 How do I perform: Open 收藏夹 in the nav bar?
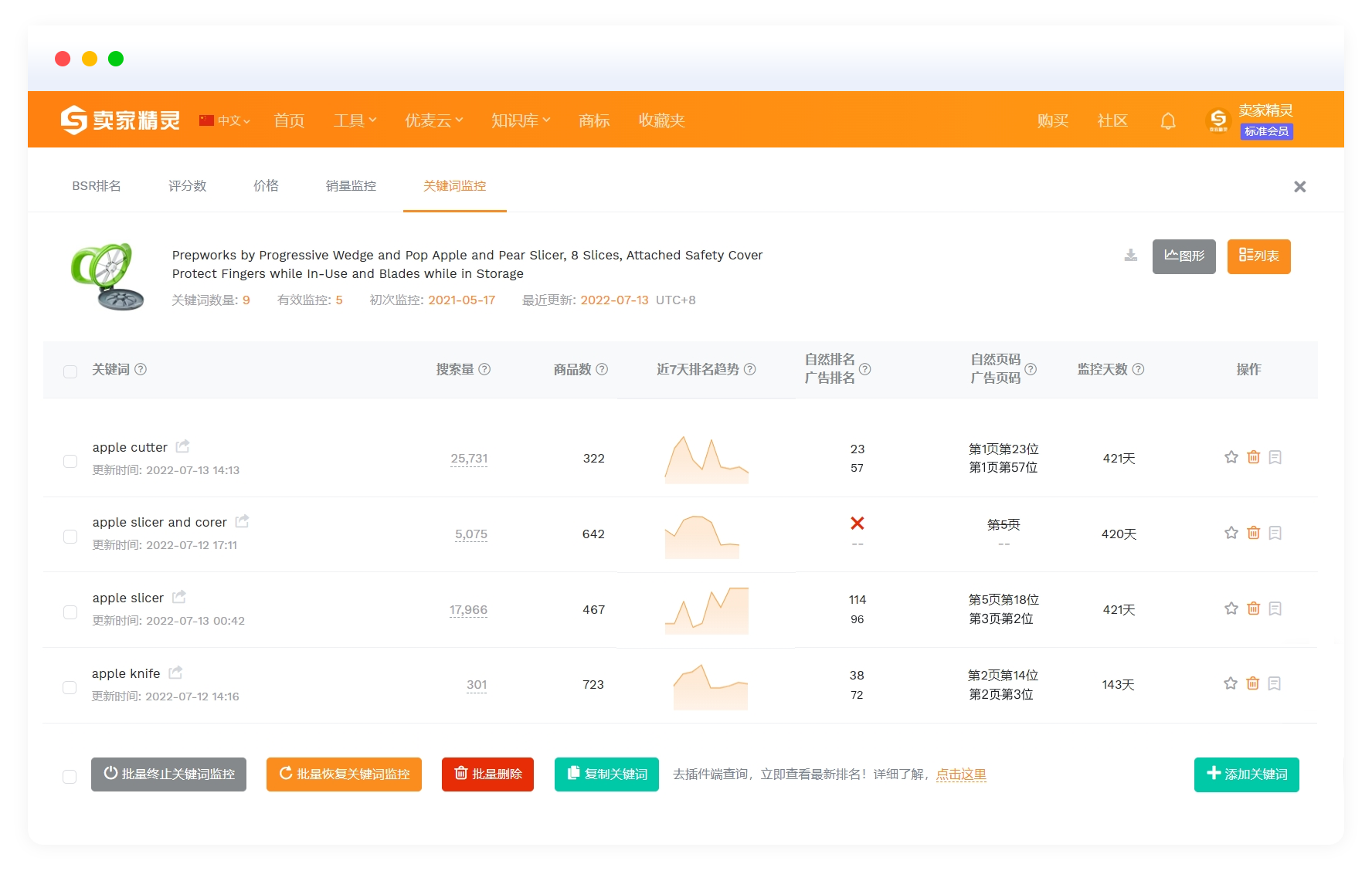[x=661, y=120]
